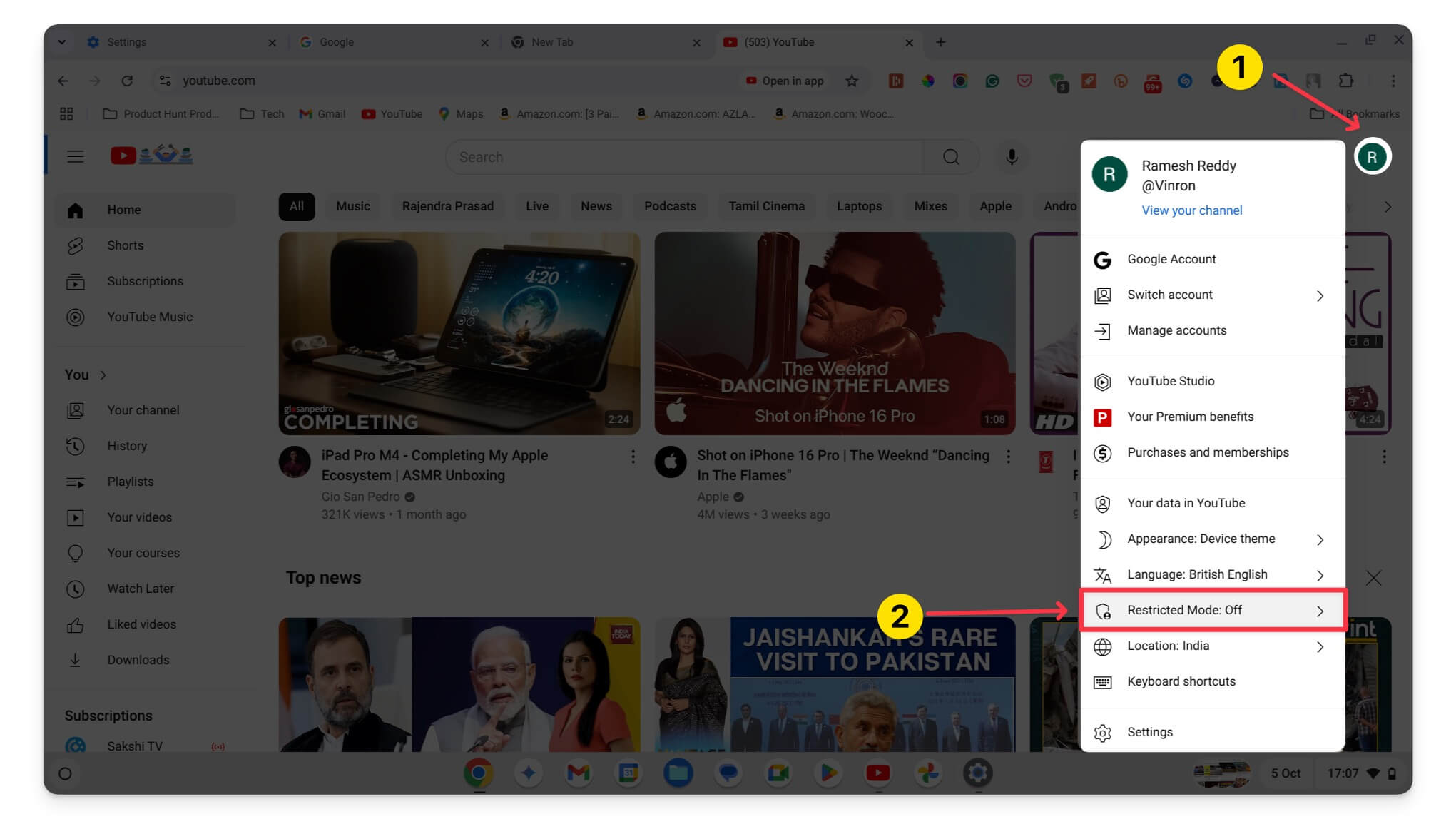The width and height of the screenshot is (1456, 819).
Task: Open Your data in YouTube
Action: point(1212,504)
